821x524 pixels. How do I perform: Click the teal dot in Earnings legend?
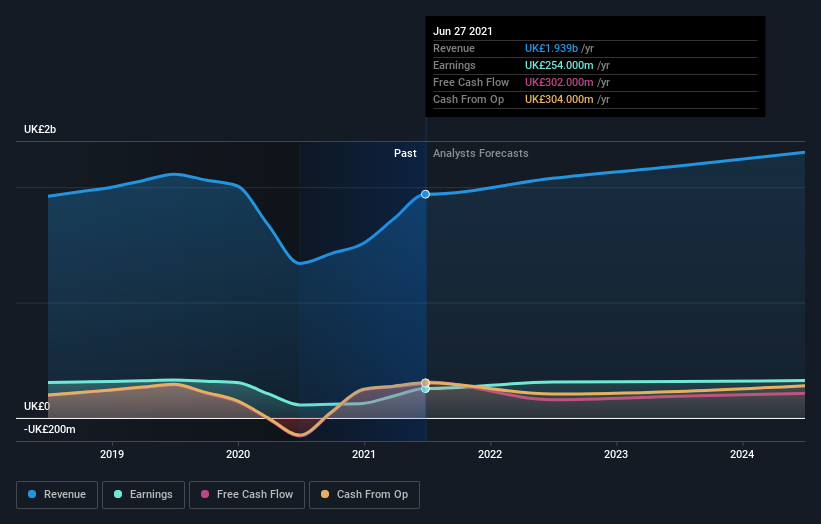coord(118,494)
